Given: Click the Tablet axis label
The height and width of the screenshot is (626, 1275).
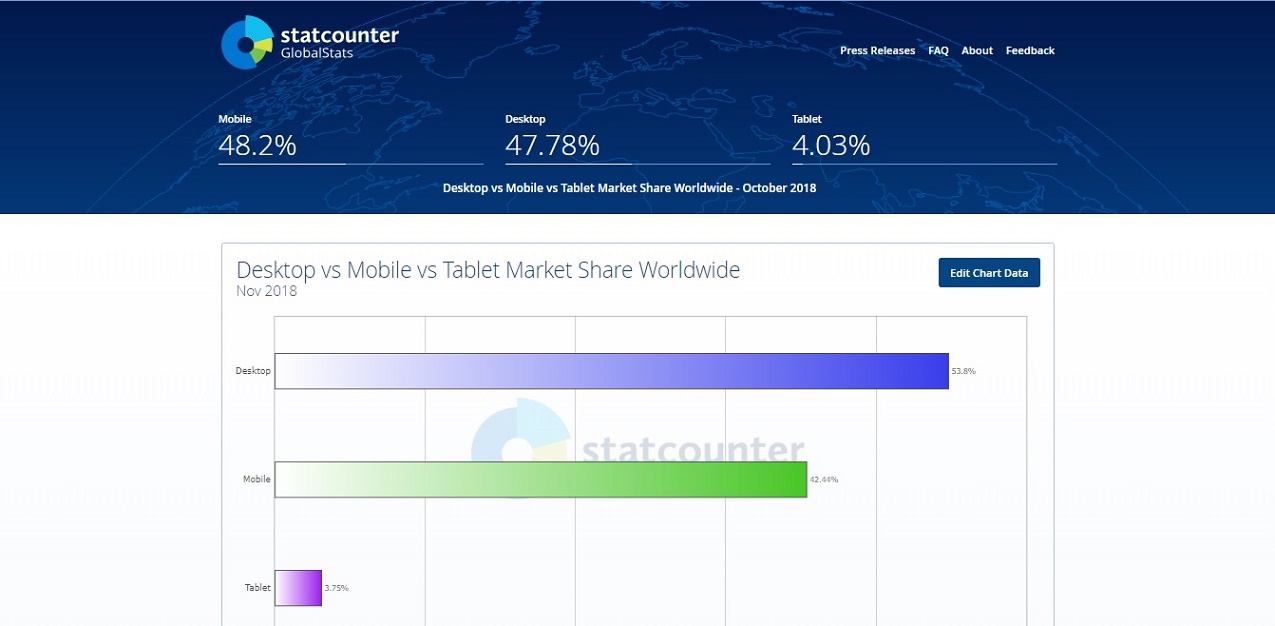Looking at the screenshot, I should [x=258, y=588].
